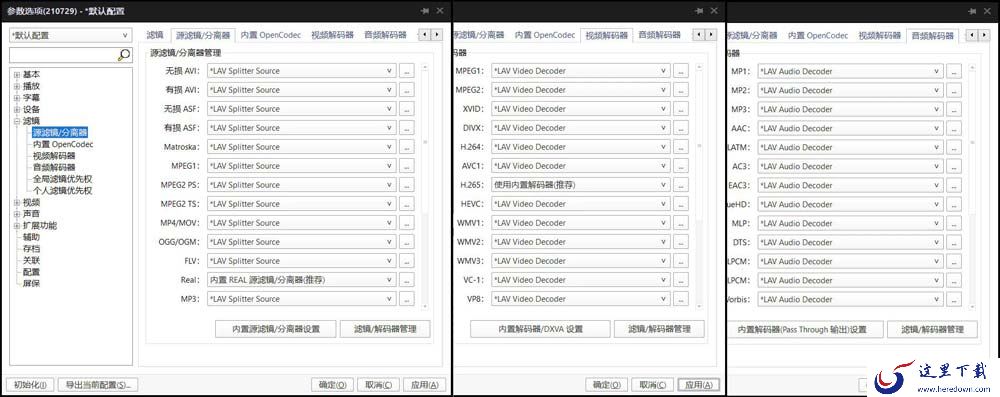Select the 视频解码器 tab in the right window
Screen dimensions: 1000x397
tap(879, 35)
